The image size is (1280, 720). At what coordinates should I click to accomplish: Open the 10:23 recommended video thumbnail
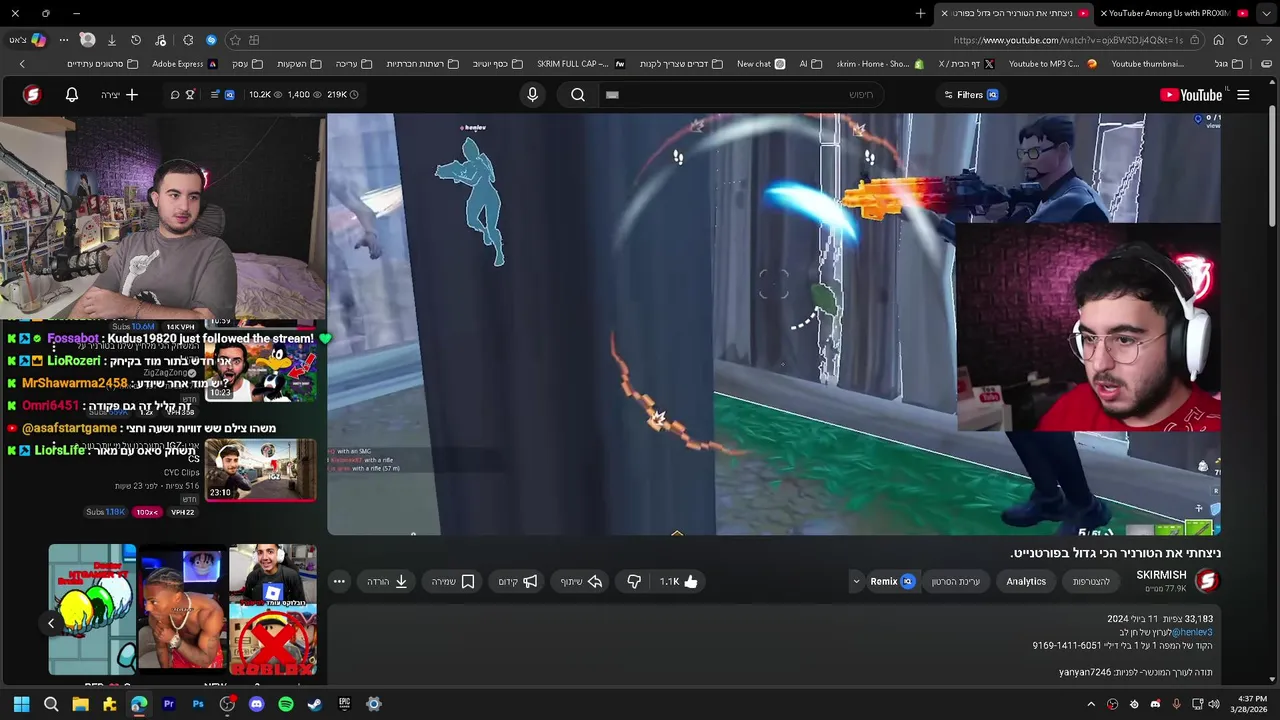261,372
